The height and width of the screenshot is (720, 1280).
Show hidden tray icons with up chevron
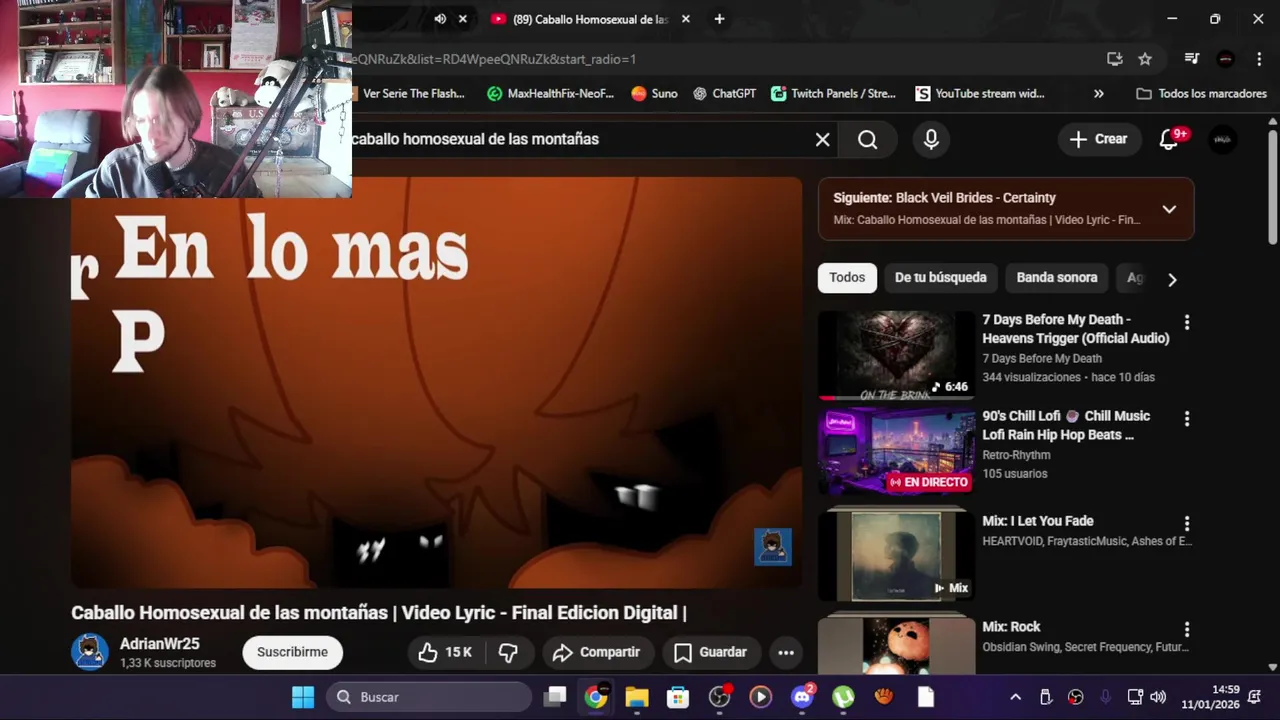tap(1015, 697)
